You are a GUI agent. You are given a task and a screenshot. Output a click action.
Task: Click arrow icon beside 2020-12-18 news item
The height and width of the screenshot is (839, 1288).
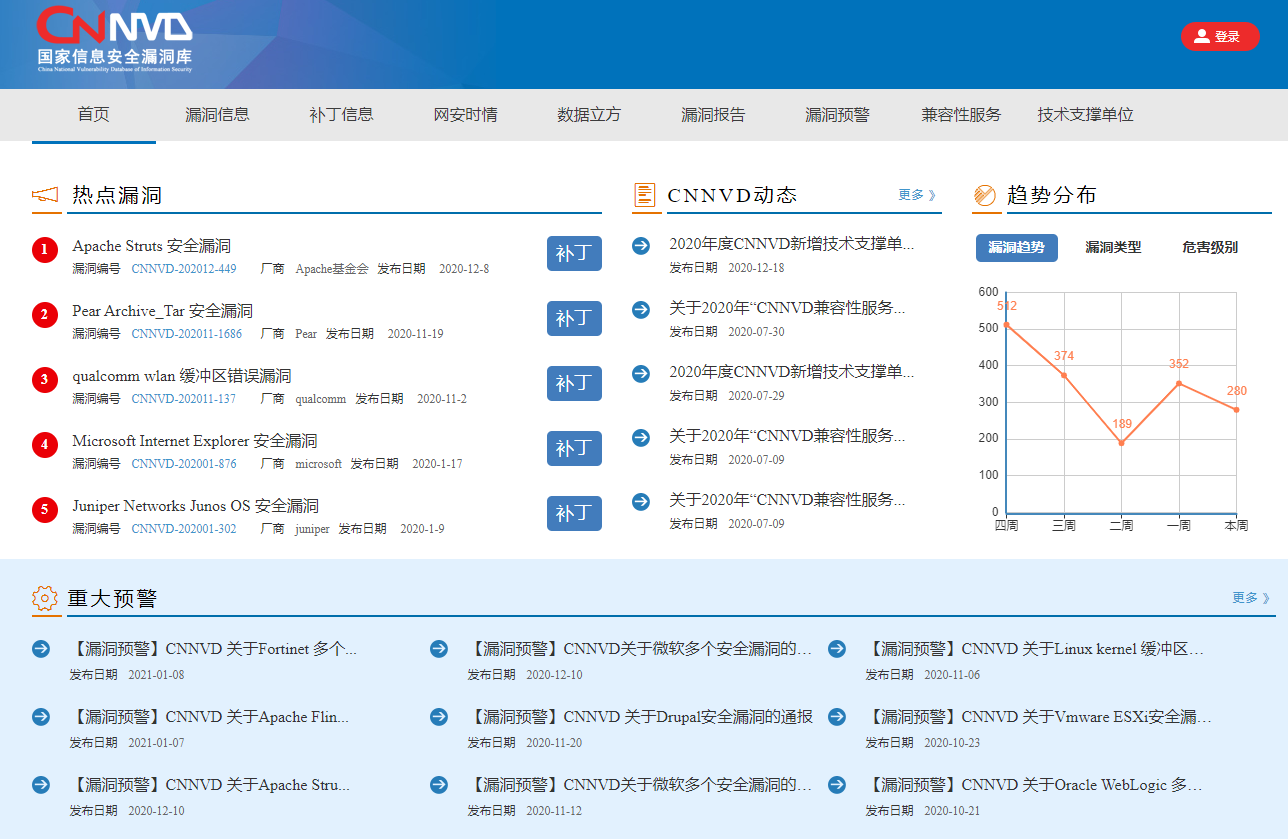[x=641, y=246]
